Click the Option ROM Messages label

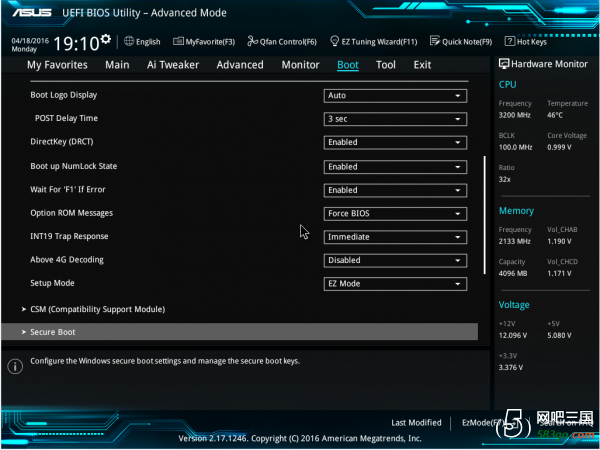[x=72, y=213]
